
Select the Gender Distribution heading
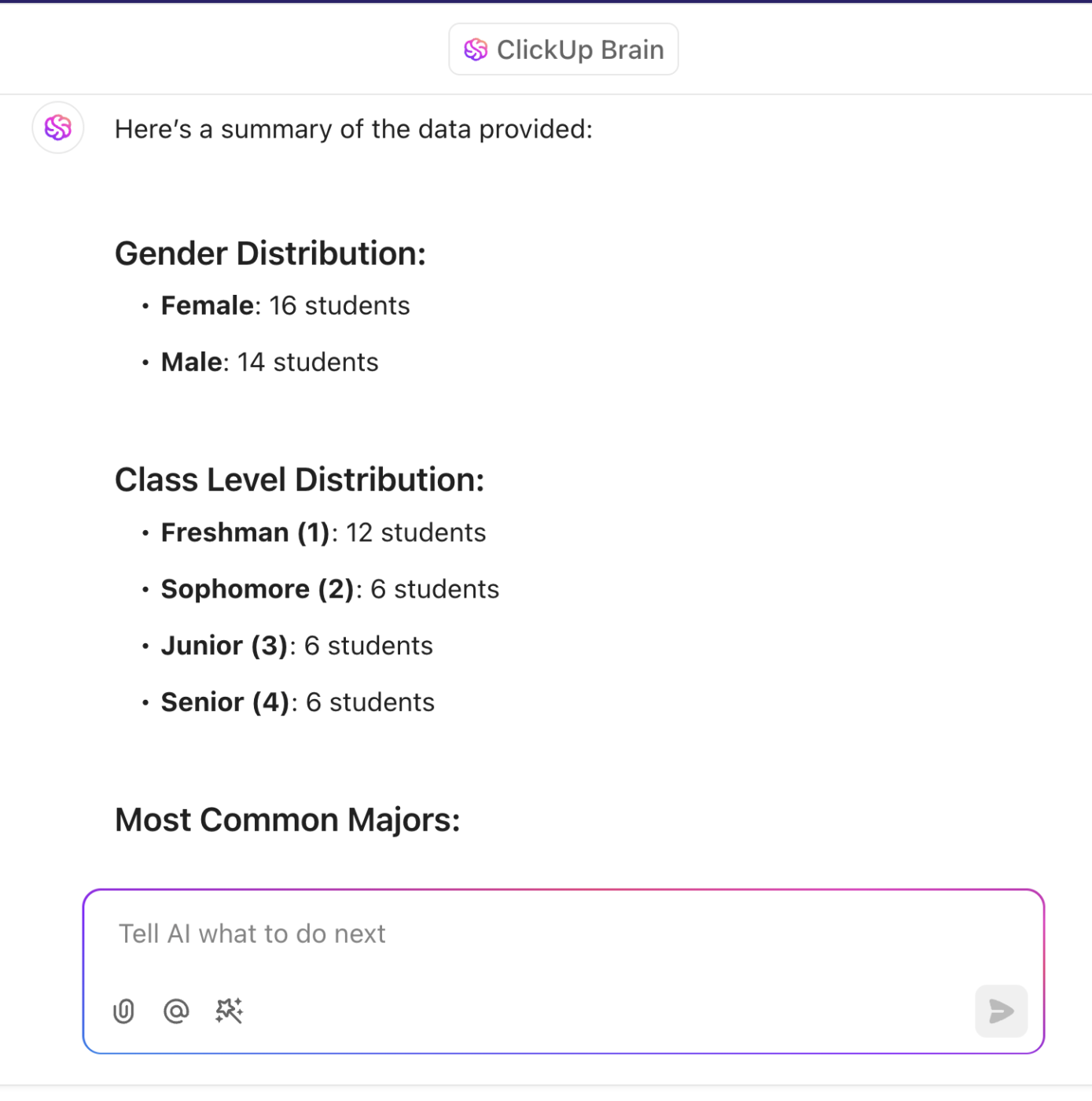point(270,254)
